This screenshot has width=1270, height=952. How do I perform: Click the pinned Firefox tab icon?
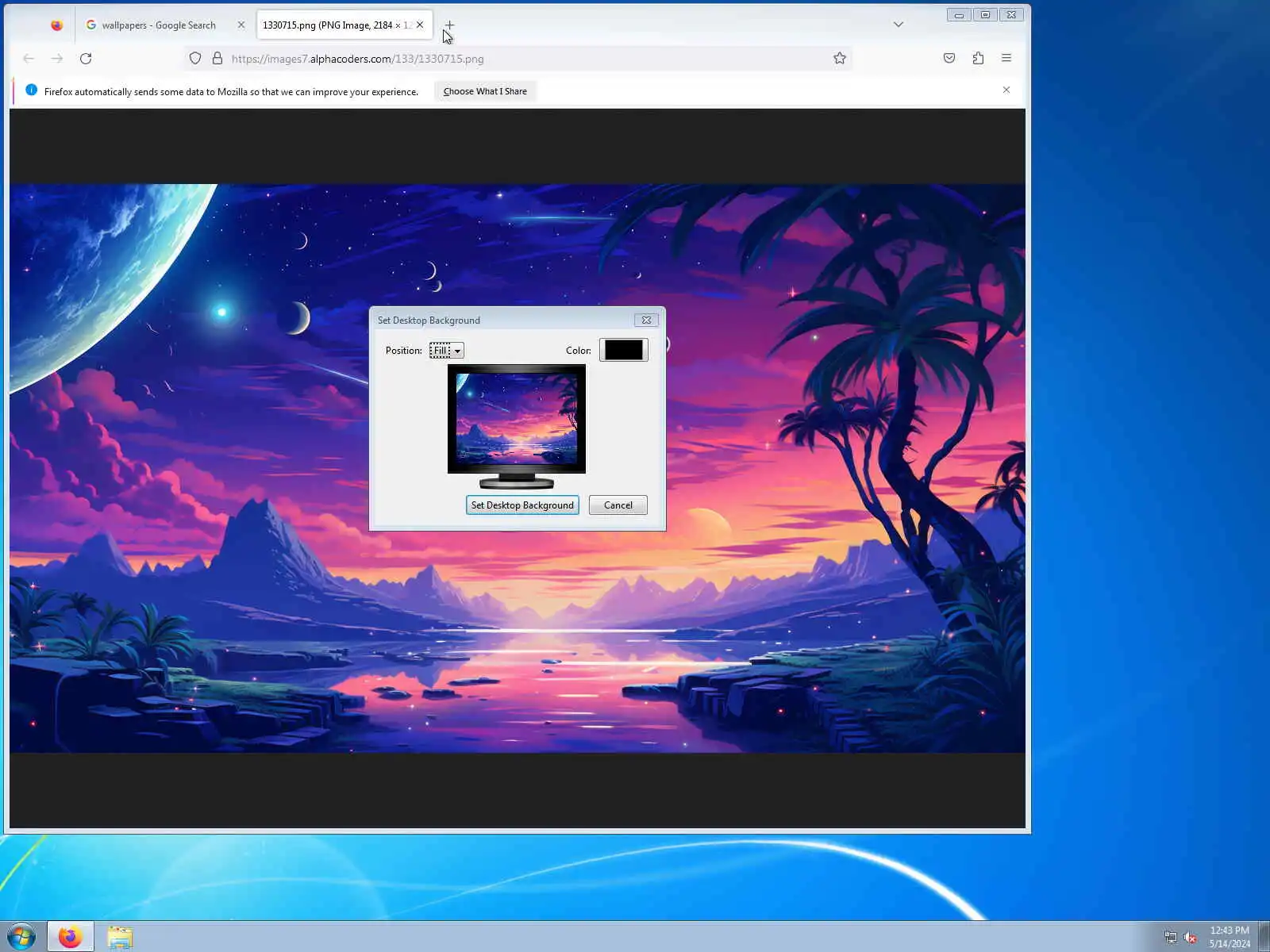point(56,25)
